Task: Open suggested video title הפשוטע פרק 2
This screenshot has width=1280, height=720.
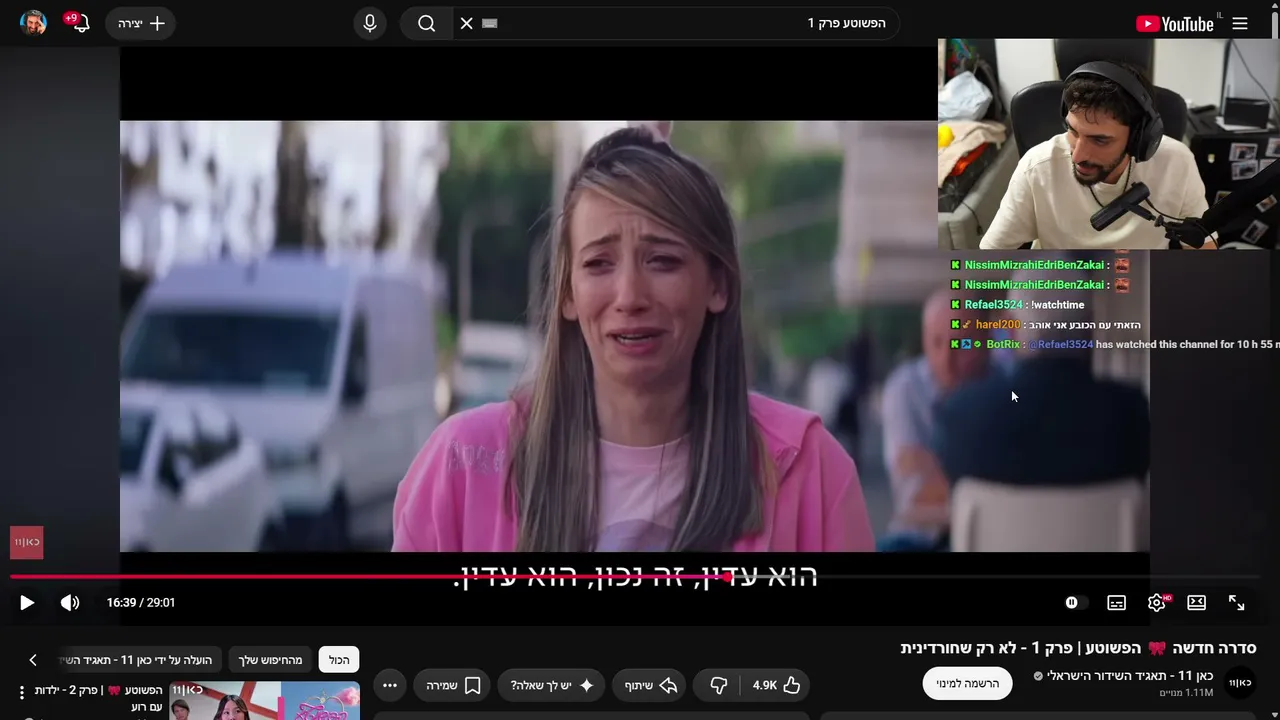Action: tap(98, 698)
